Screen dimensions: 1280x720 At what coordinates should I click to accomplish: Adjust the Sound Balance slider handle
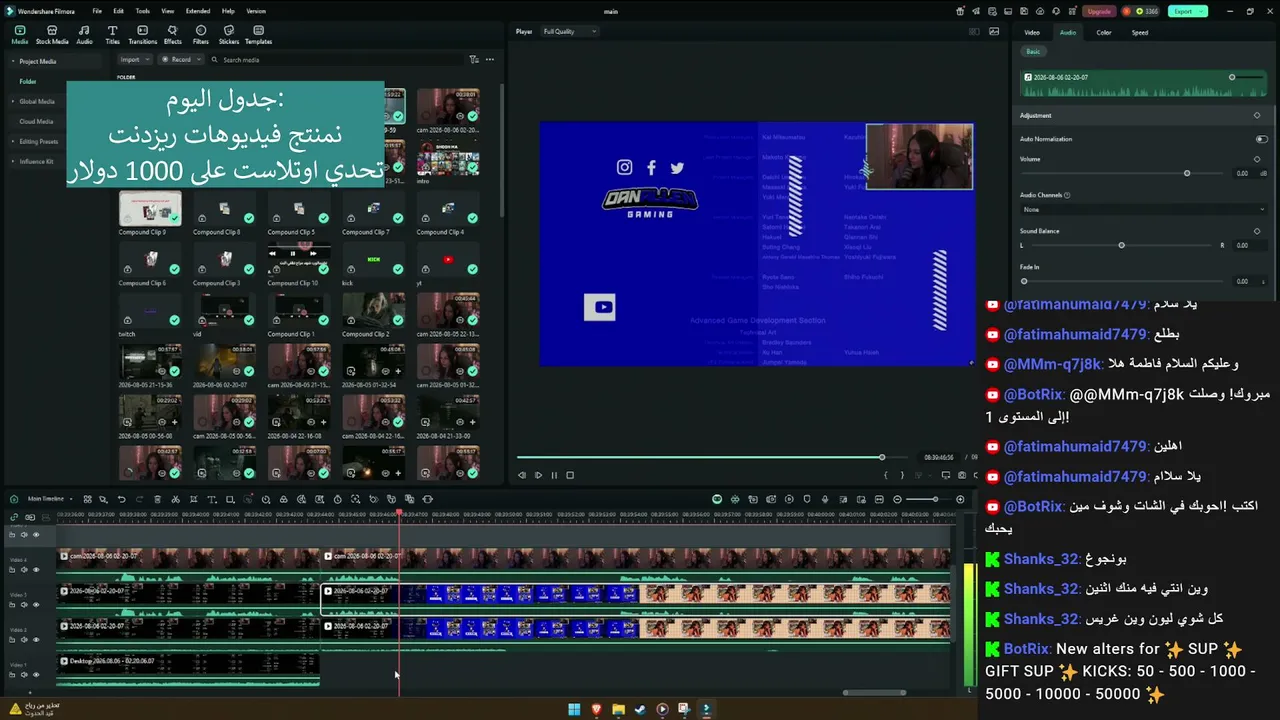(1121, 245)
